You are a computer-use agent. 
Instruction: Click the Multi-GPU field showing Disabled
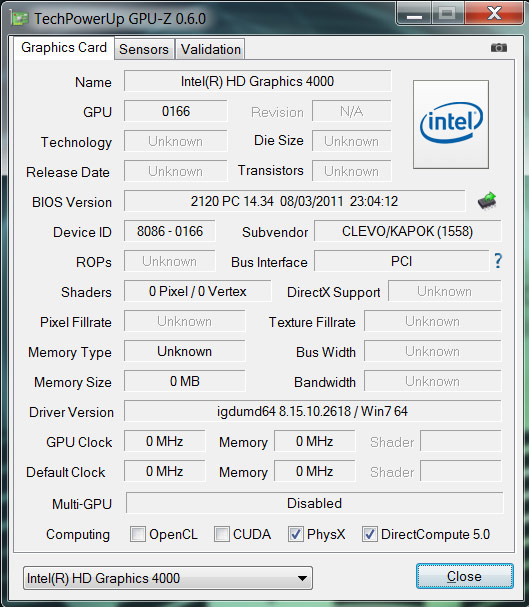pos(315,503)
